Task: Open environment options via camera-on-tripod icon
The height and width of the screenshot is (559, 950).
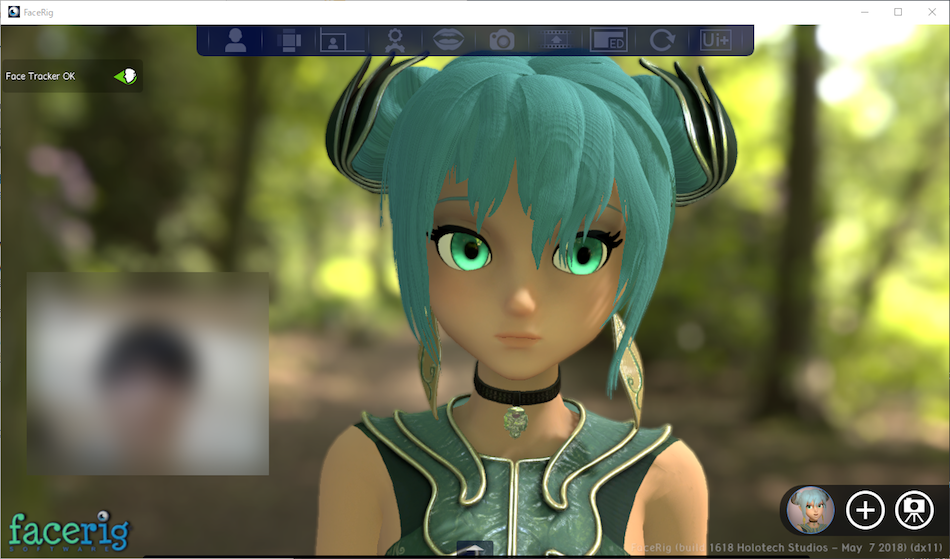Action: click(914, 510)
